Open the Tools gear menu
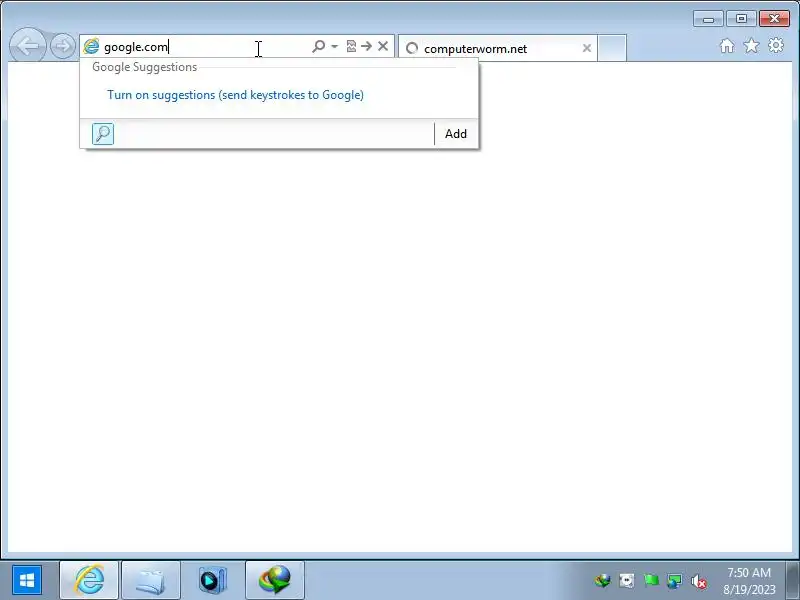 coord(776,45)
